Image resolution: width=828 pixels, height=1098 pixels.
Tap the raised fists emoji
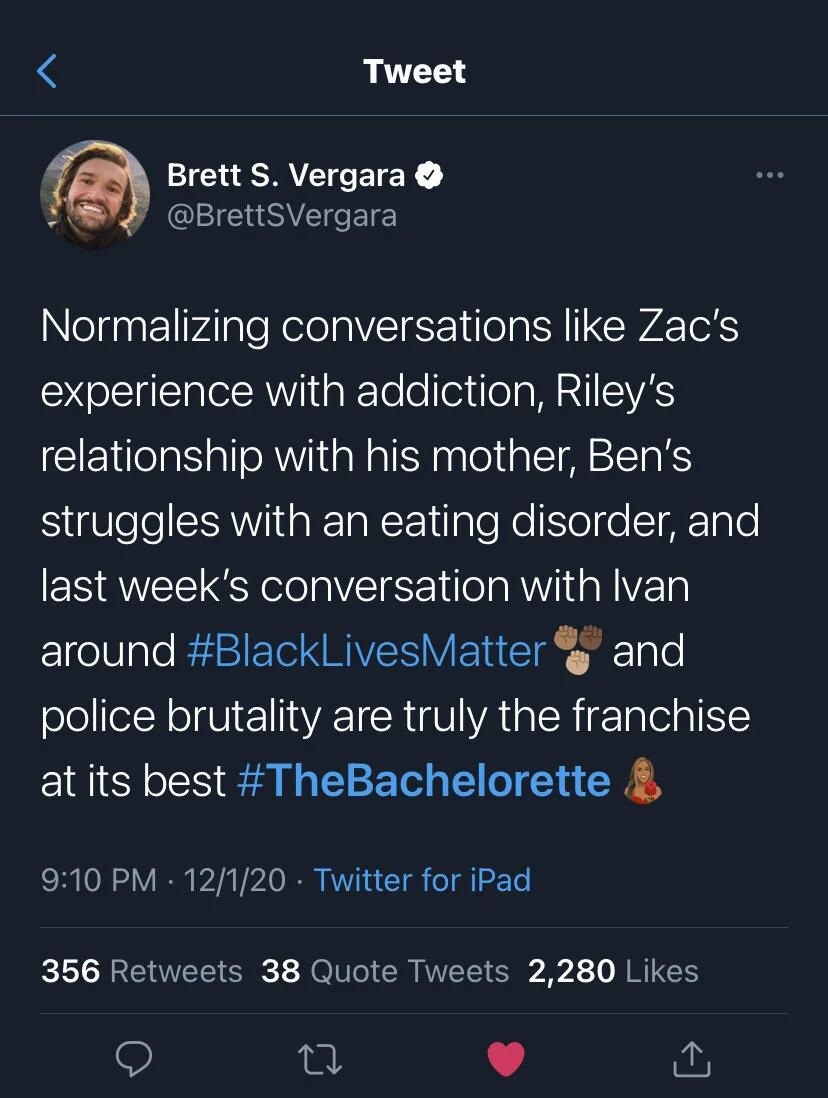(578, 648)
